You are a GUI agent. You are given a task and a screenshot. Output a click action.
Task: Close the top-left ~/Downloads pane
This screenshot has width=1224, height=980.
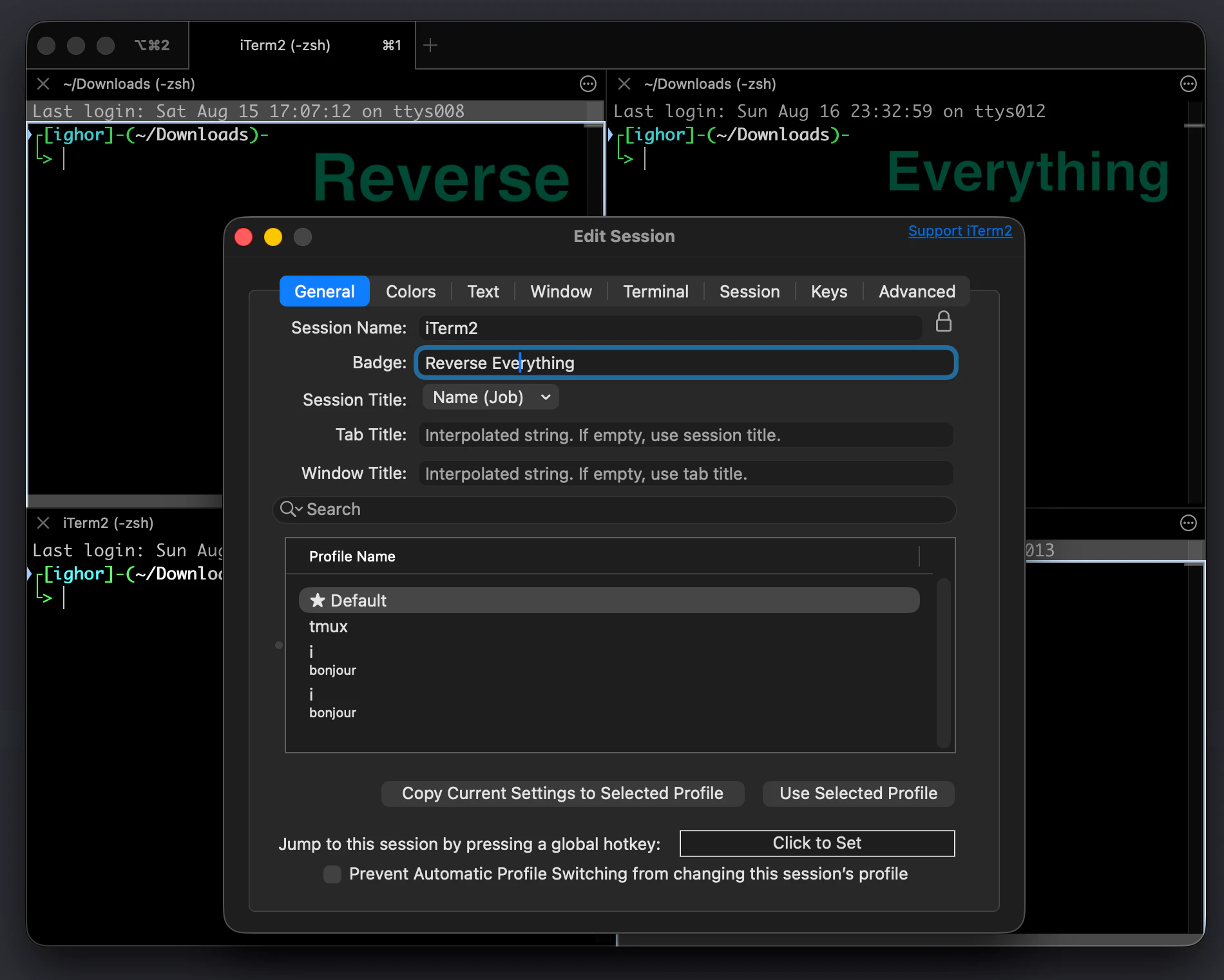point(43,84)
